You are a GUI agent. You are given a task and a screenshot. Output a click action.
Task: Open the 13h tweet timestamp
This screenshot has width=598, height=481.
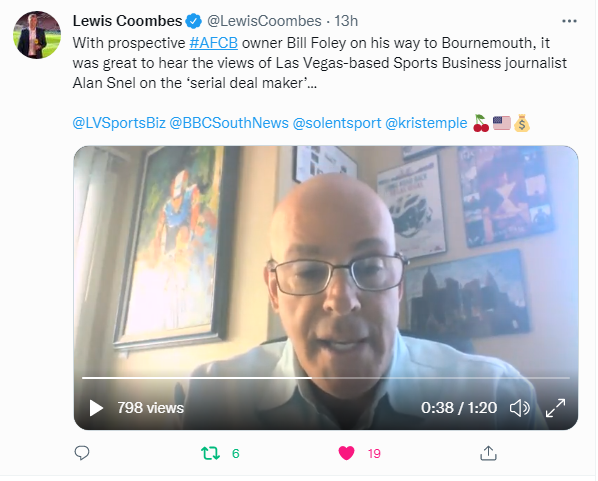tap(346, 21)
